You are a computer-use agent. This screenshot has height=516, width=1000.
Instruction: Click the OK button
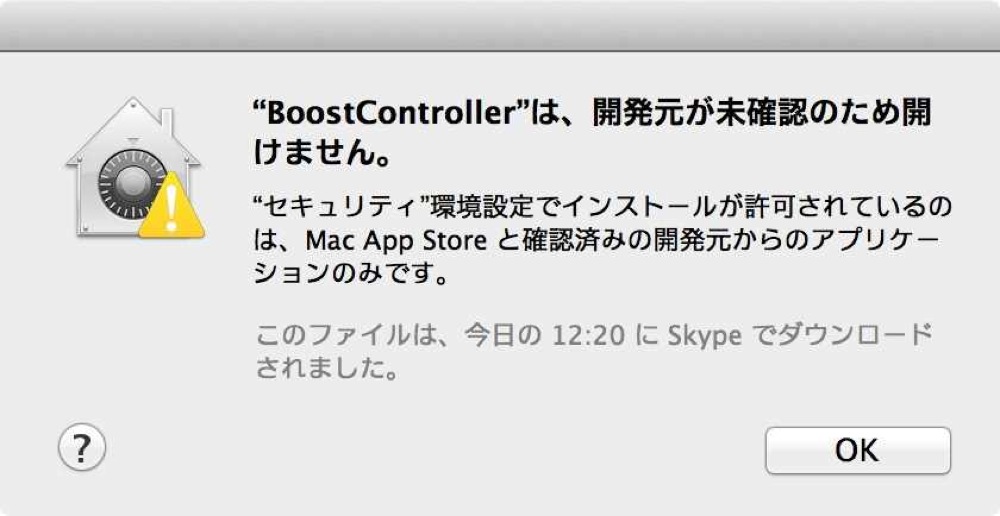coord(858,450)
